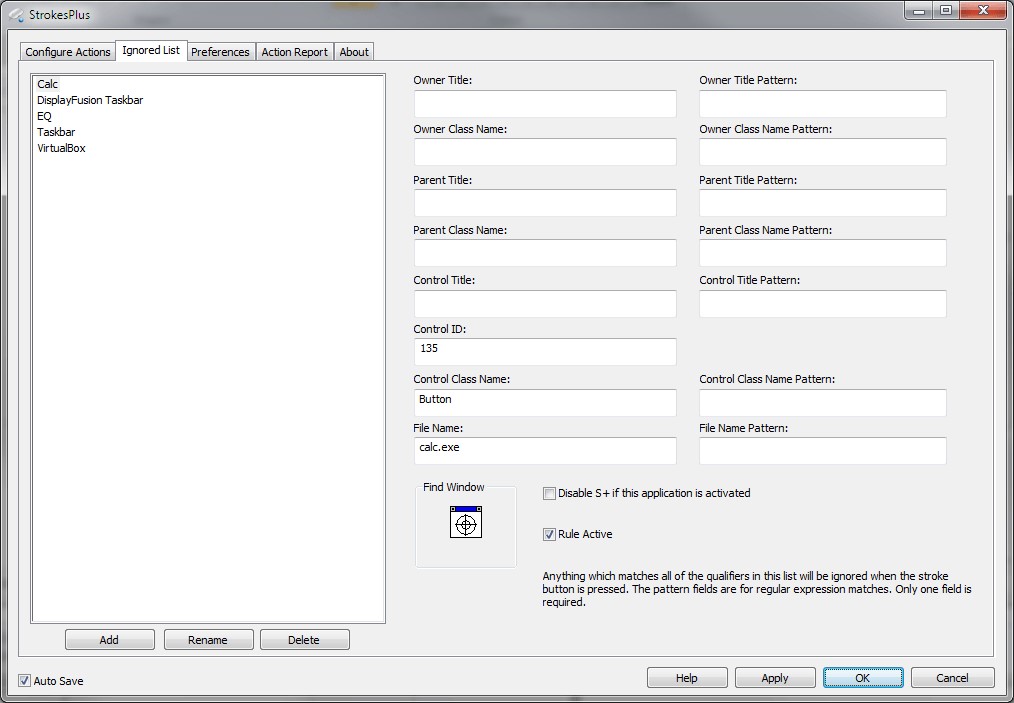This screenshot has height=703, width=1014.
Task: Enable Disable S+ if application activated checkbox
Action: 549,493
